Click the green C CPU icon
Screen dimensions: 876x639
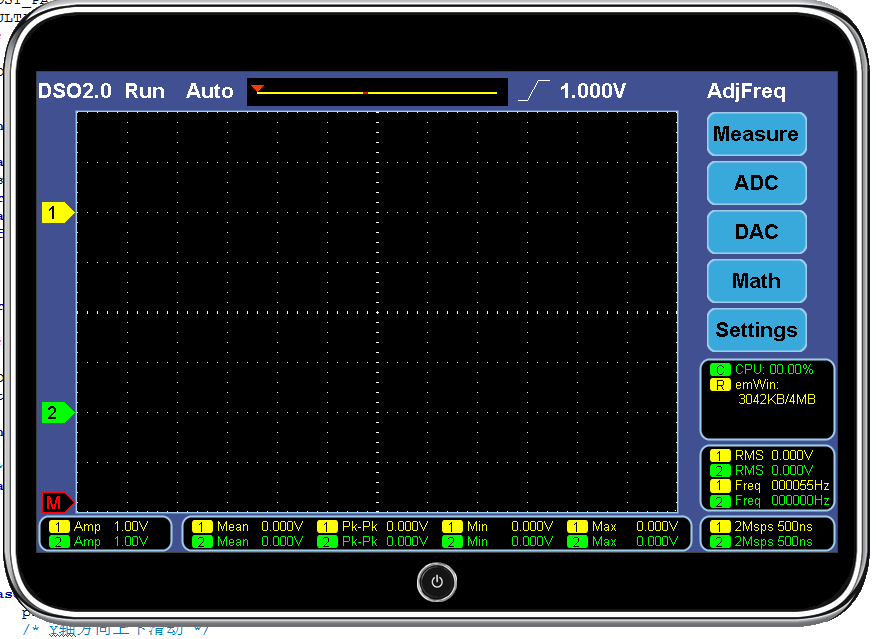(720, 370)
